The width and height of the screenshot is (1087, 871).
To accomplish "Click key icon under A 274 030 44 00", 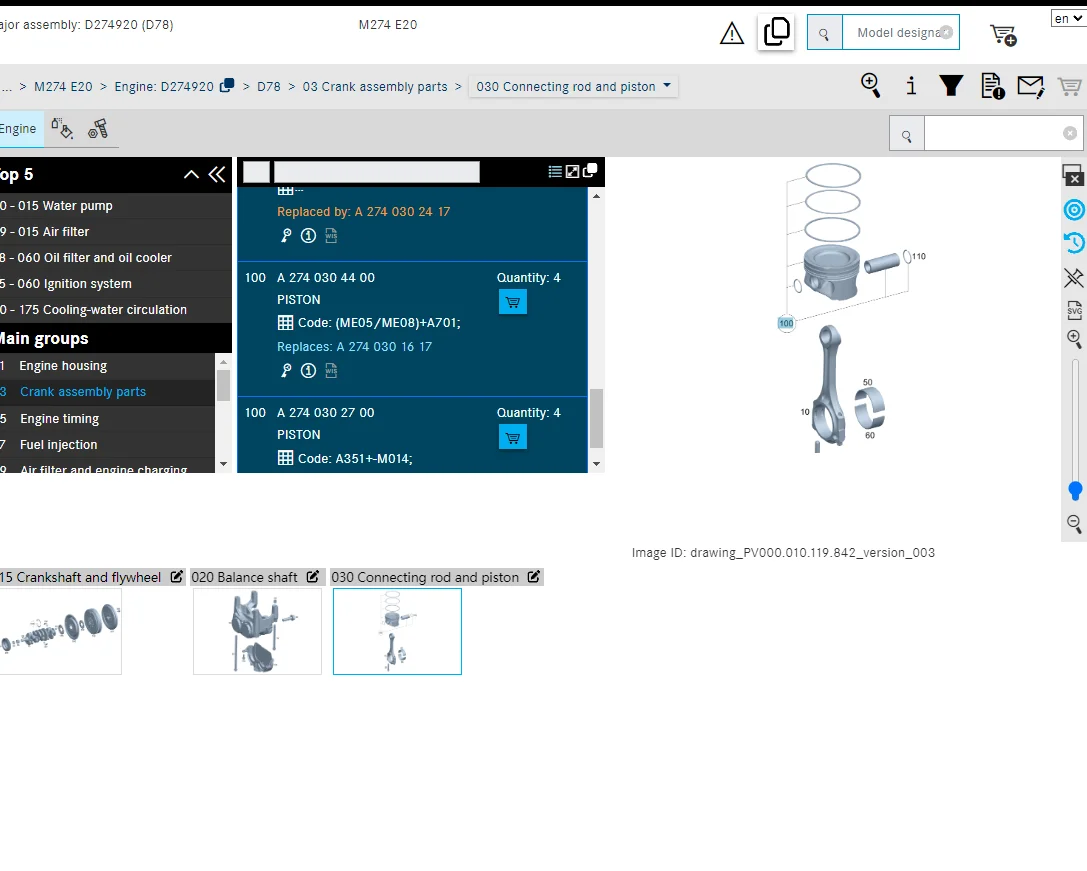I will (x=286, y=371).
